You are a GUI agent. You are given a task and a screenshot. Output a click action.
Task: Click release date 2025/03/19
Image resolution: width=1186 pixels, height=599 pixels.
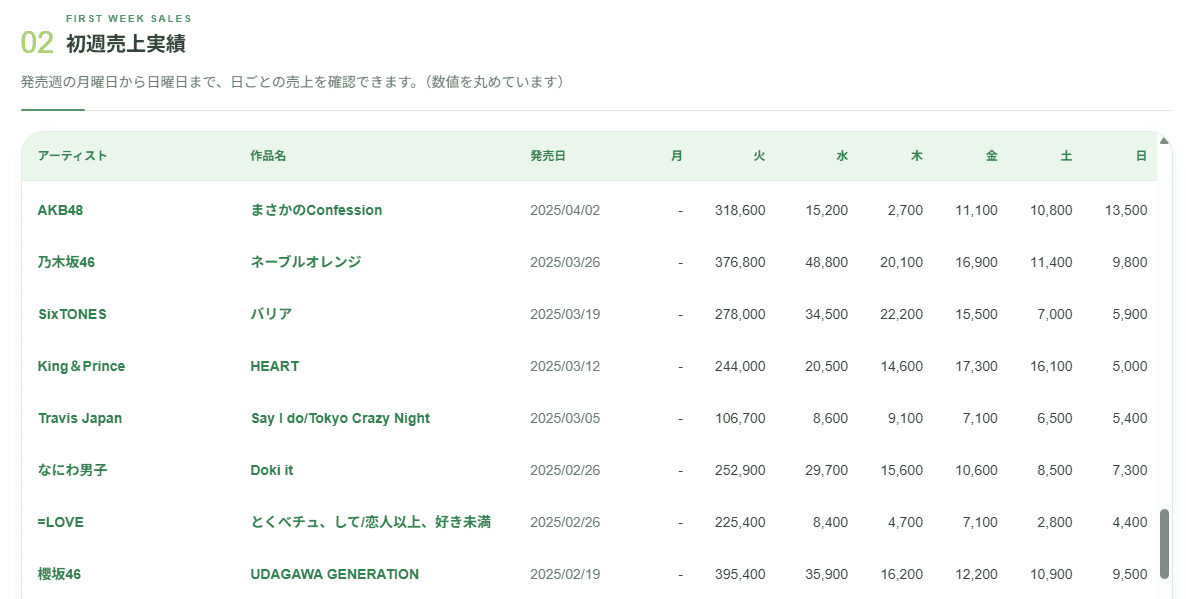(x=565, y=314)
